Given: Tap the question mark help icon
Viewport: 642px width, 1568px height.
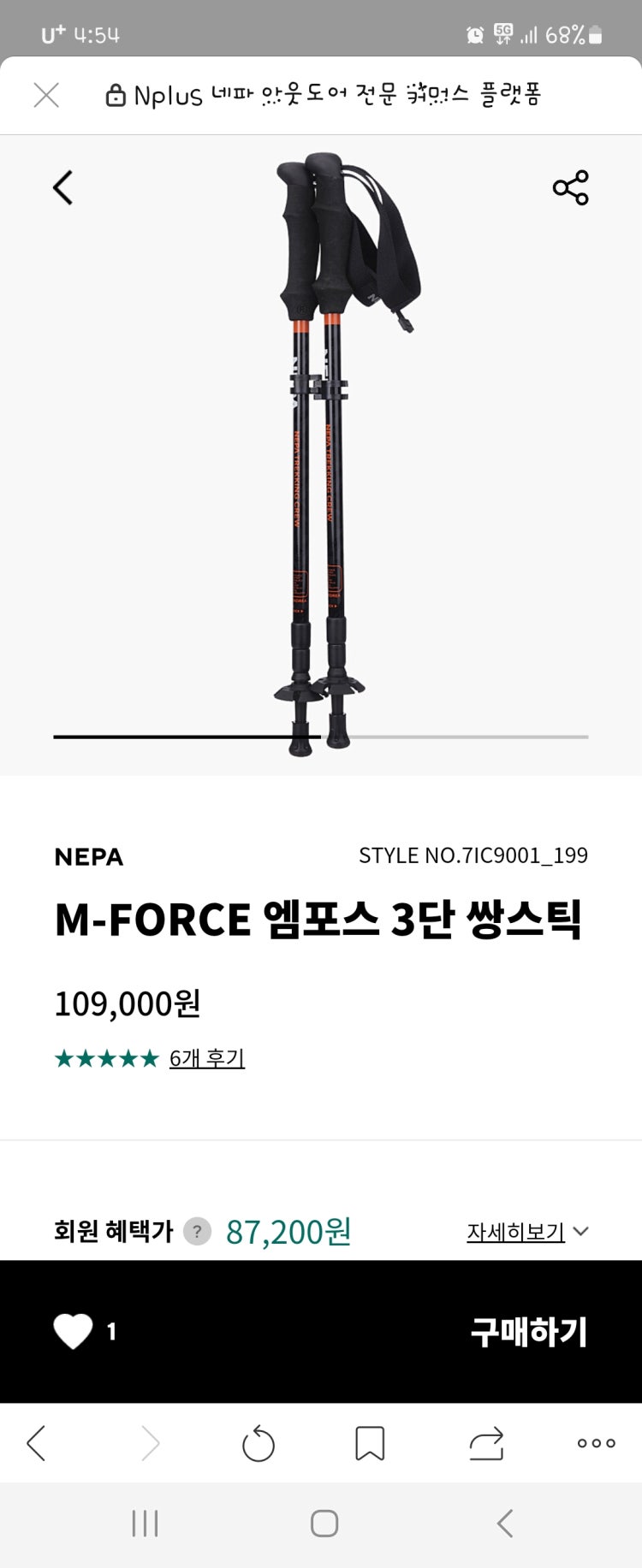Looking at the screenshot, I should pos(198,1232).
